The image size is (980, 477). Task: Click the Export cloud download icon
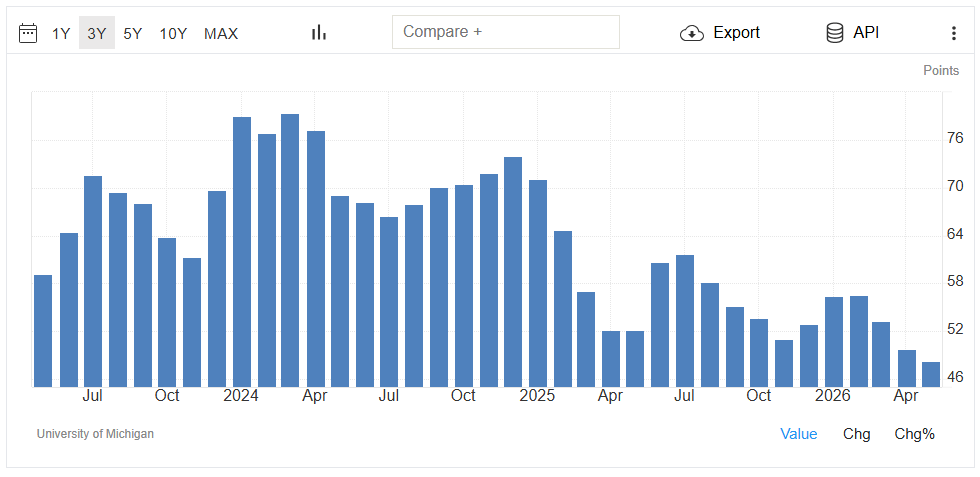tap(692, 33)
